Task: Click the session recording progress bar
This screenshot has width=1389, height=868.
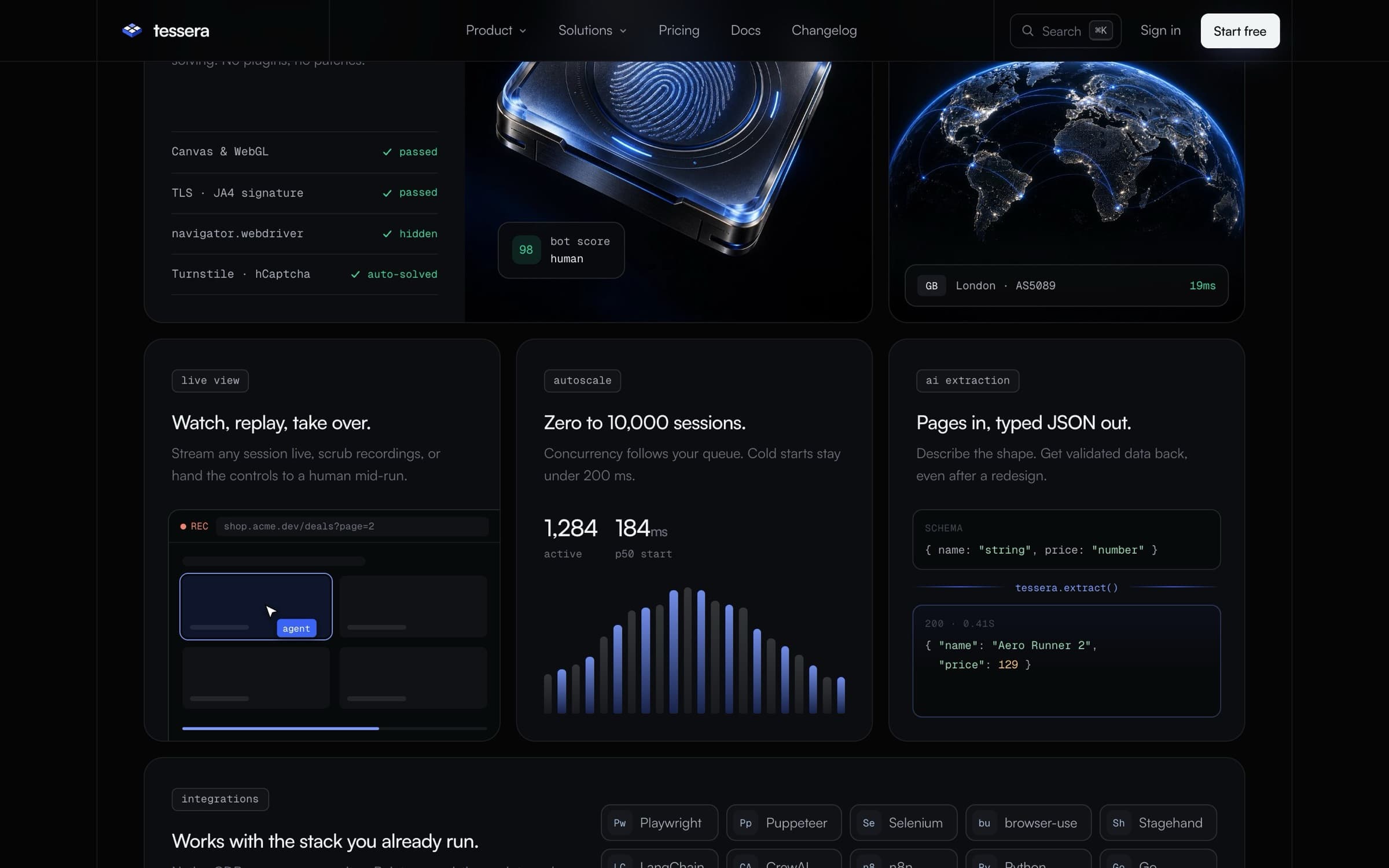Action: (335, 729)
